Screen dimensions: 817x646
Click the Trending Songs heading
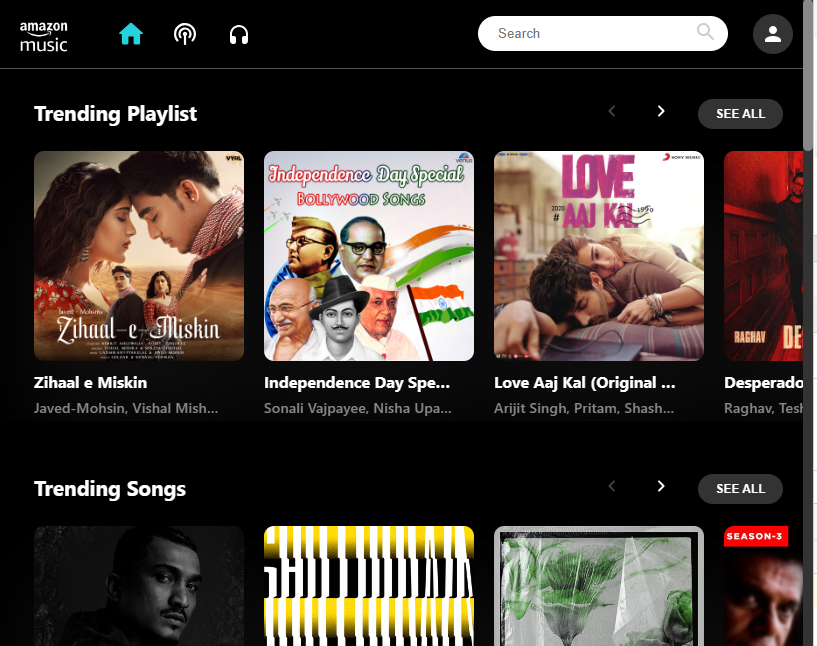109,489
